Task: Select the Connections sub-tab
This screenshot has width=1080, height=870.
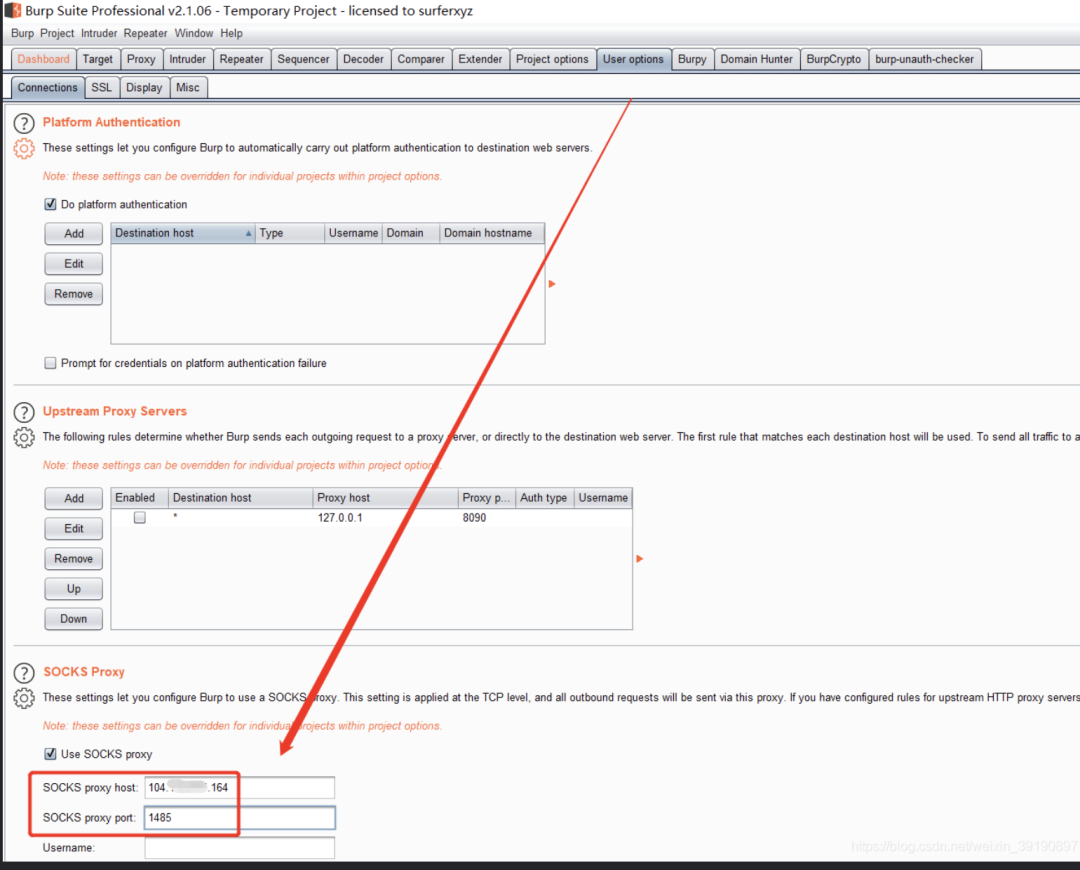Action: point(48,87)
